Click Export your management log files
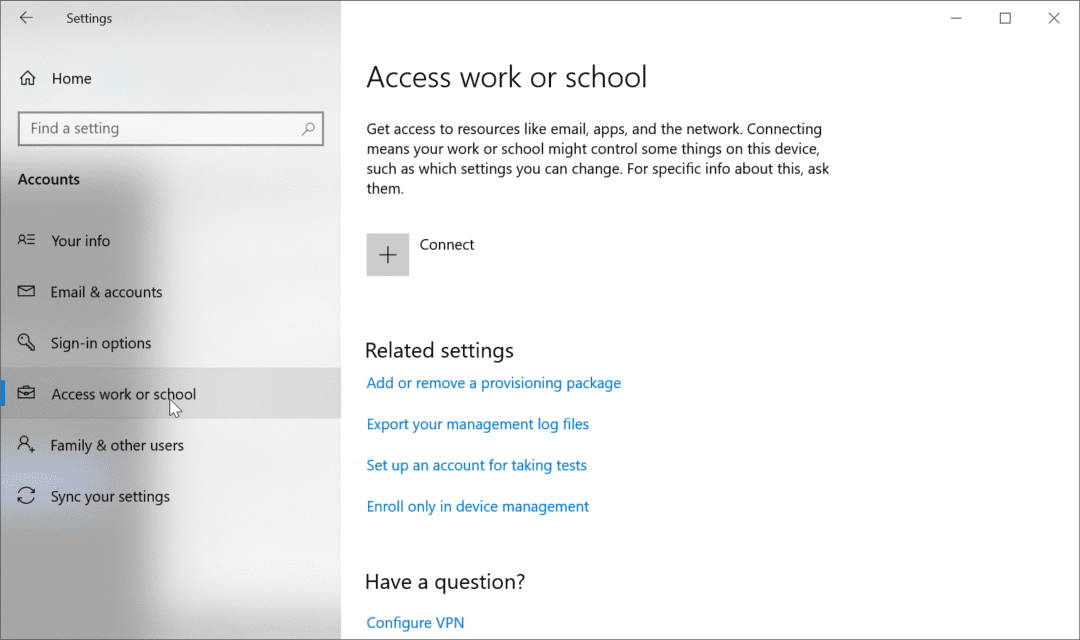The width and height of the screenshot is (1080, 640). (x=477, y=423)
